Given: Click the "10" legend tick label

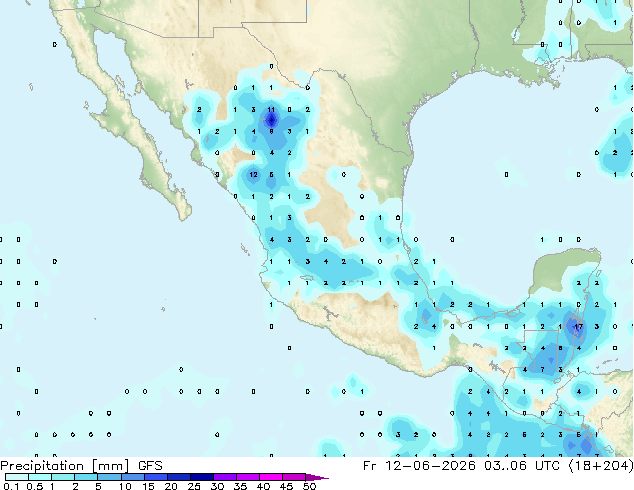Looking at the screenshot, I should (x=125, y=486).
